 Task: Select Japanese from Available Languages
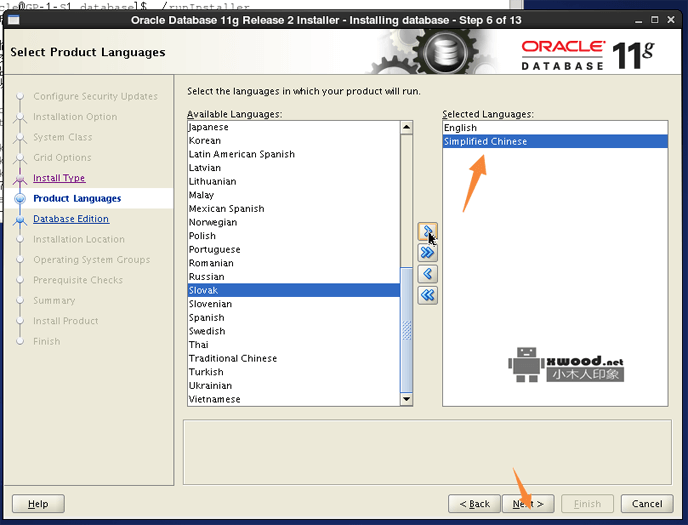pos(209,127)
